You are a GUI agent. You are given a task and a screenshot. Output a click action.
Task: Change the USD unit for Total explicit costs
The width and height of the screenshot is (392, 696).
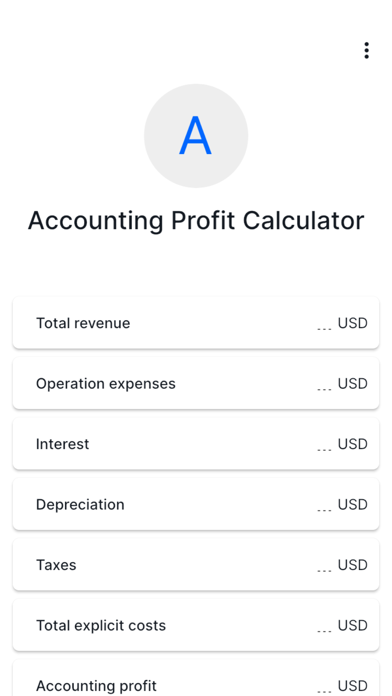point(352,625)
